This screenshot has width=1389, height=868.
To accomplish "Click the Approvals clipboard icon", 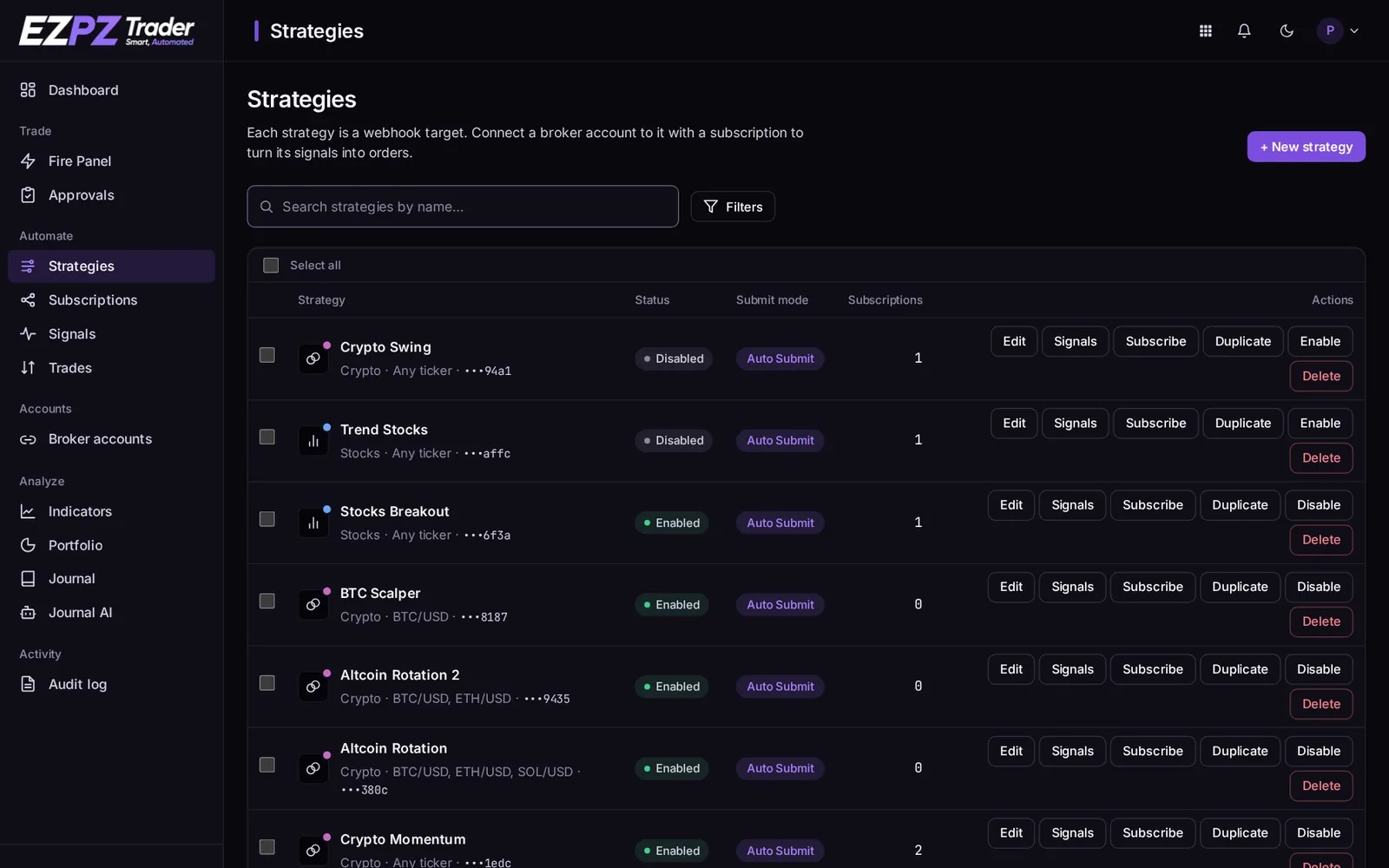I will coord(28,195).
